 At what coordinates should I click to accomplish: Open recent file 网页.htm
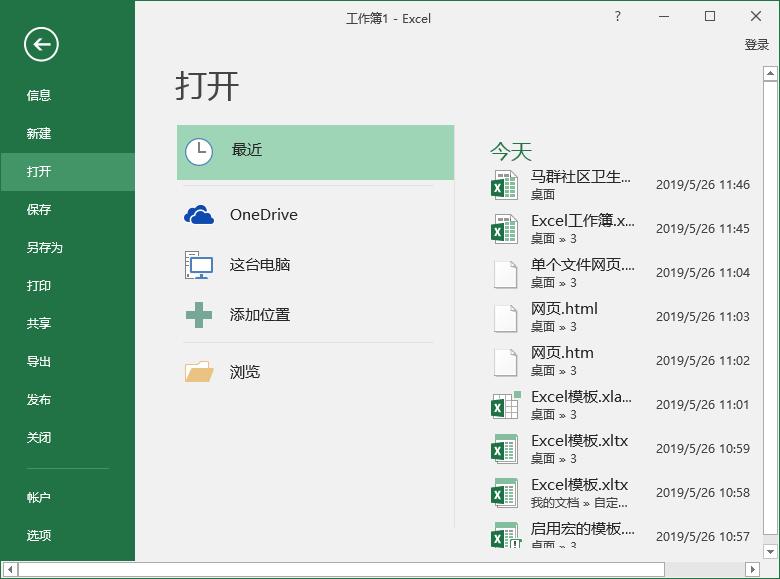click(x=622, y=361)
